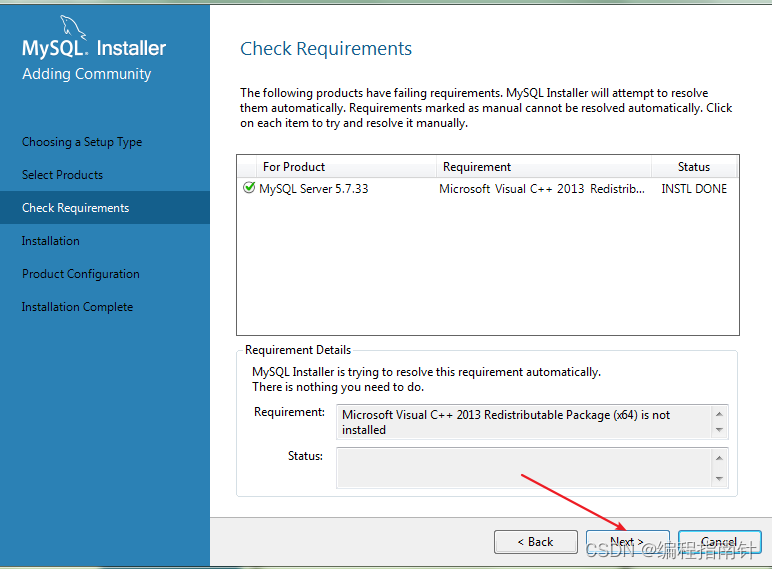The width and height of the screenshot is (772, 569).
Task: Click the Requirement Details group label
Action: 298,350
